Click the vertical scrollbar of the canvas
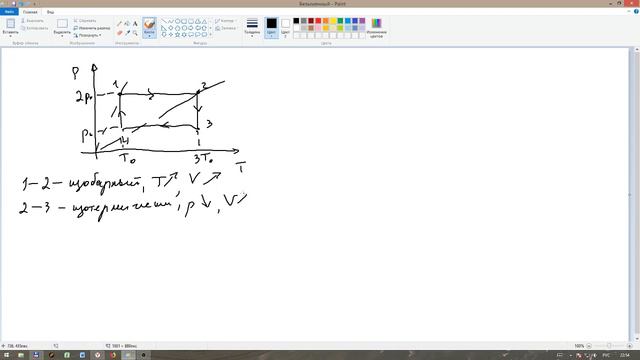640x360 pixels. click(637, 195)
